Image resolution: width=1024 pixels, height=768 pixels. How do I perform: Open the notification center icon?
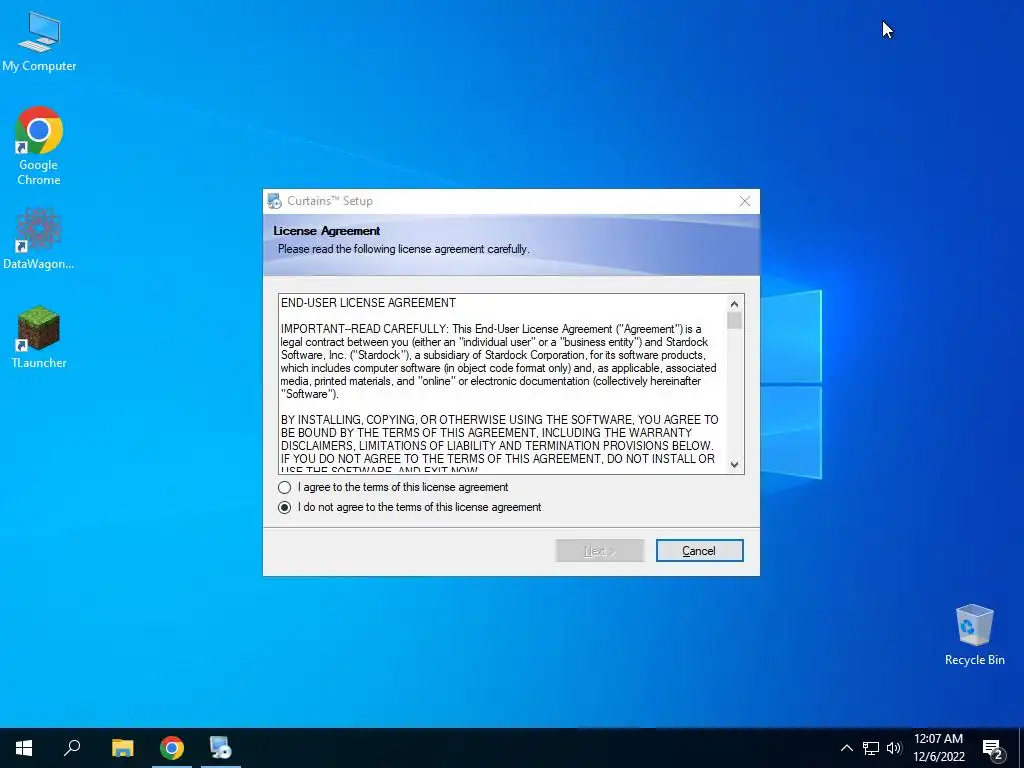993,749
